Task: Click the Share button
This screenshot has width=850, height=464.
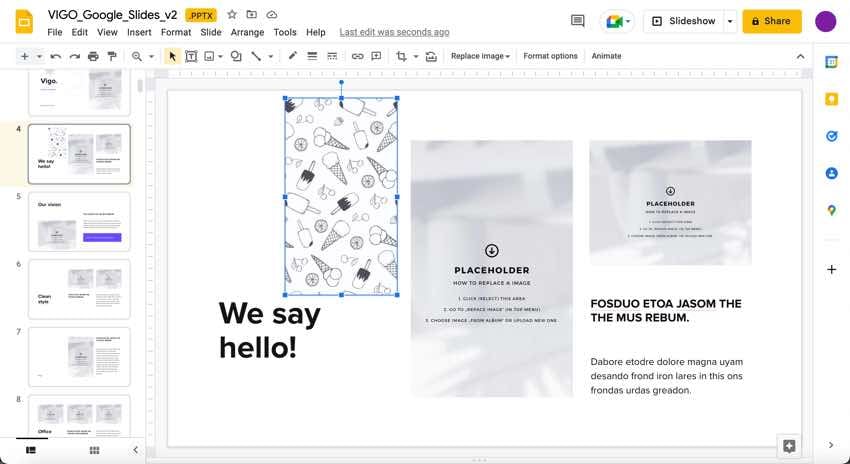Action: (771, 21)
